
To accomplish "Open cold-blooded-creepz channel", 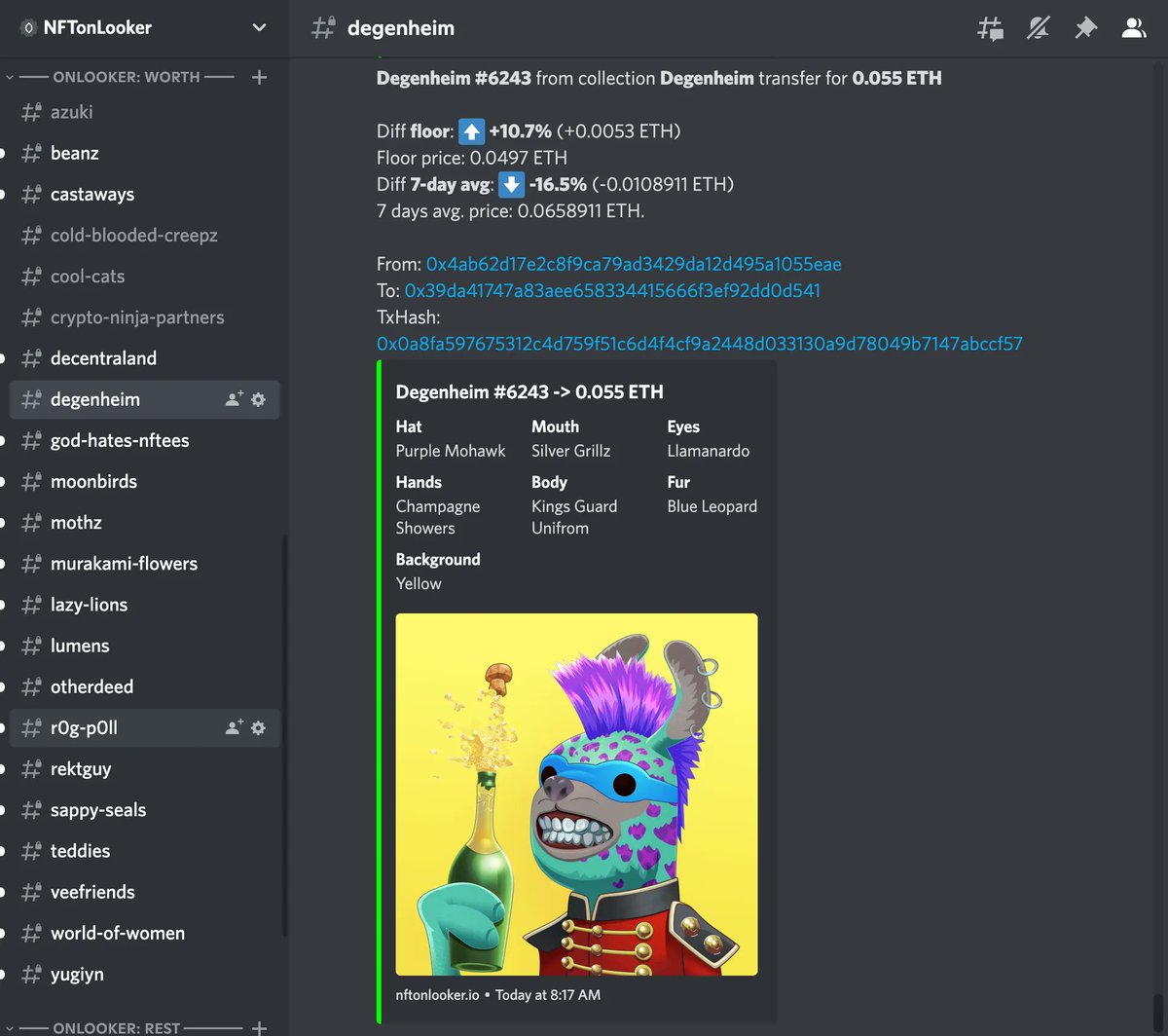I will point(144,235).
